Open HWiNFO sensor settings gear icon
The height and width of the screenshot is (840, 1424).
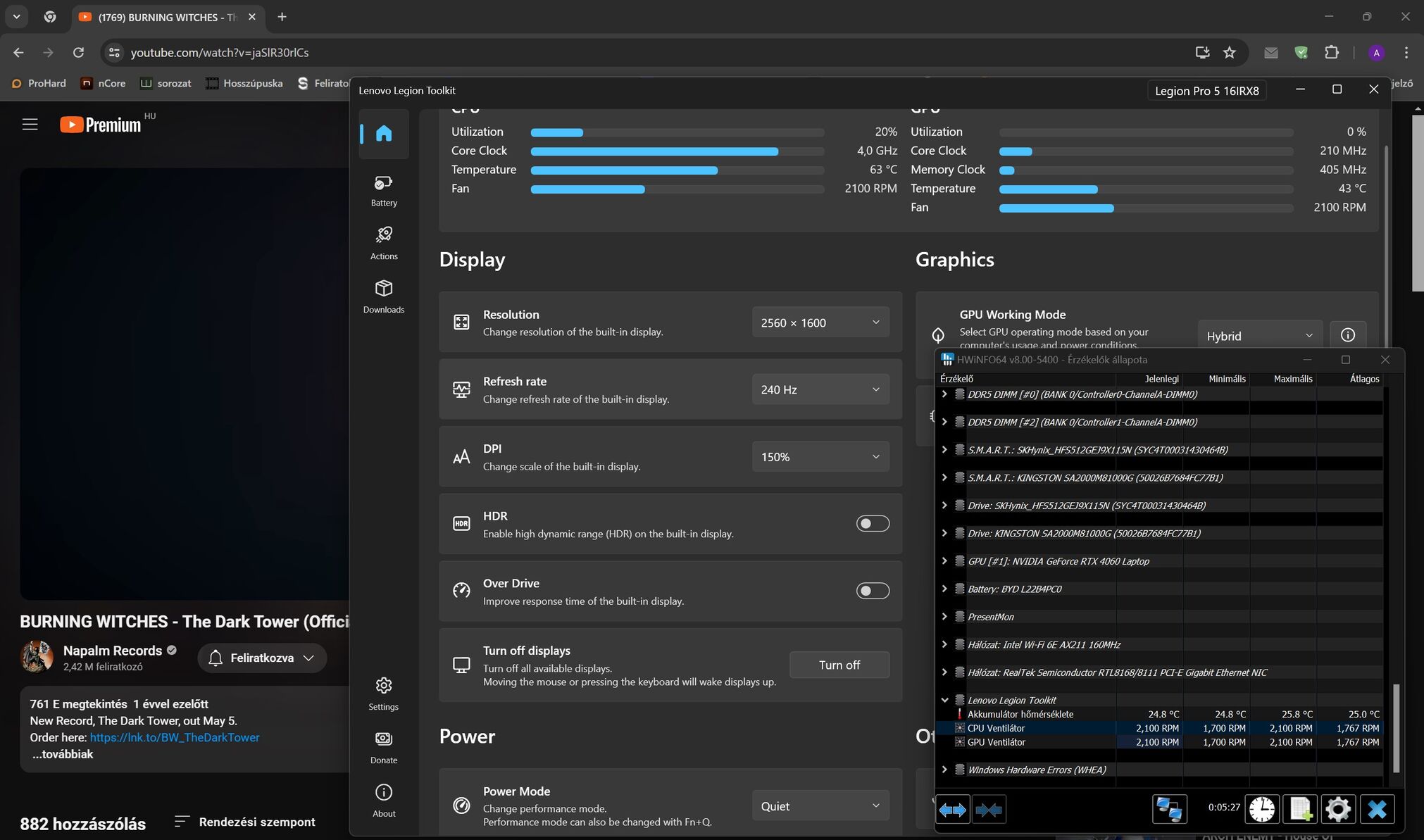pos(1337,809)
